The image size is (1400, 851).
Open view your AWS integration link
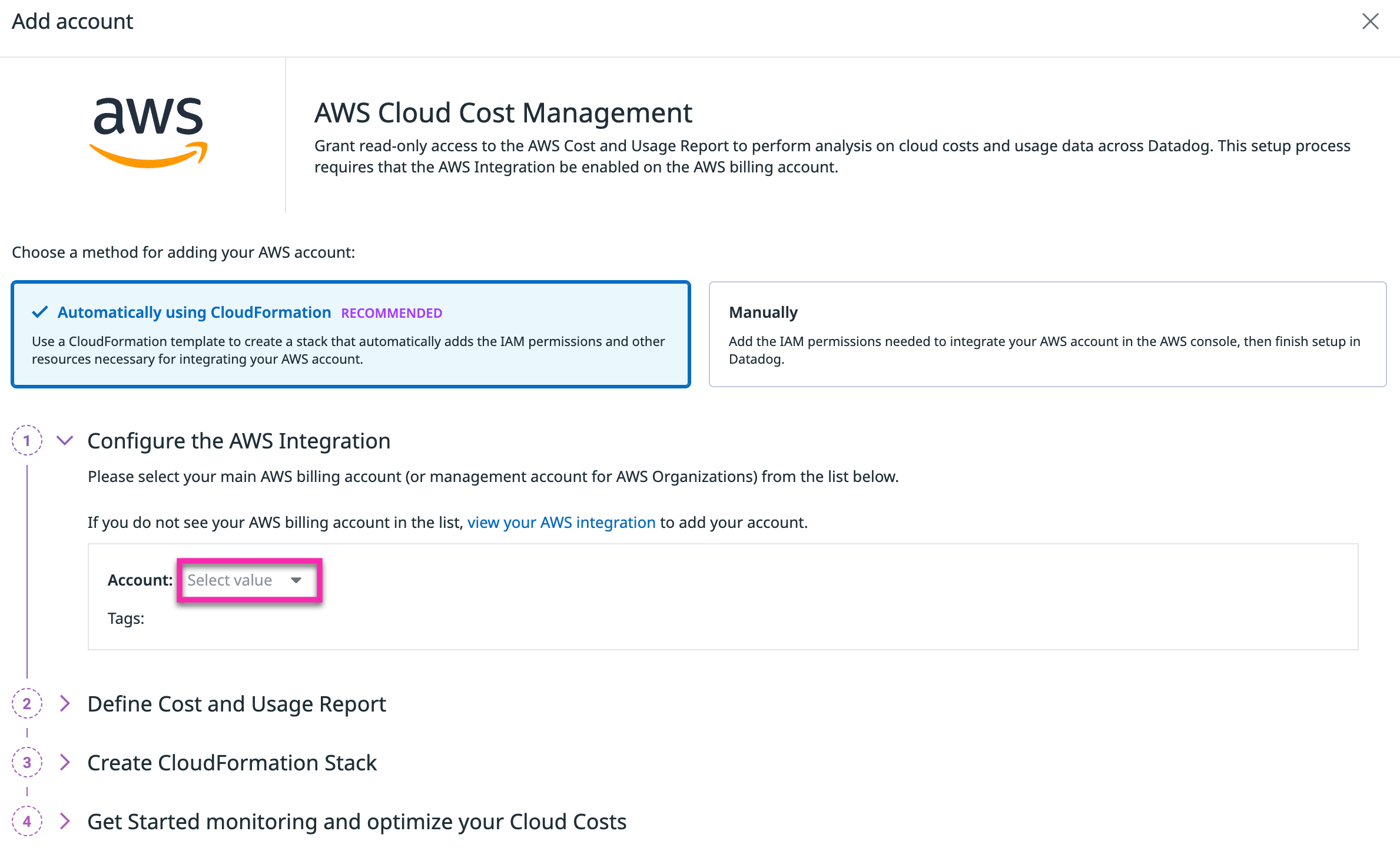click(560, 523)
